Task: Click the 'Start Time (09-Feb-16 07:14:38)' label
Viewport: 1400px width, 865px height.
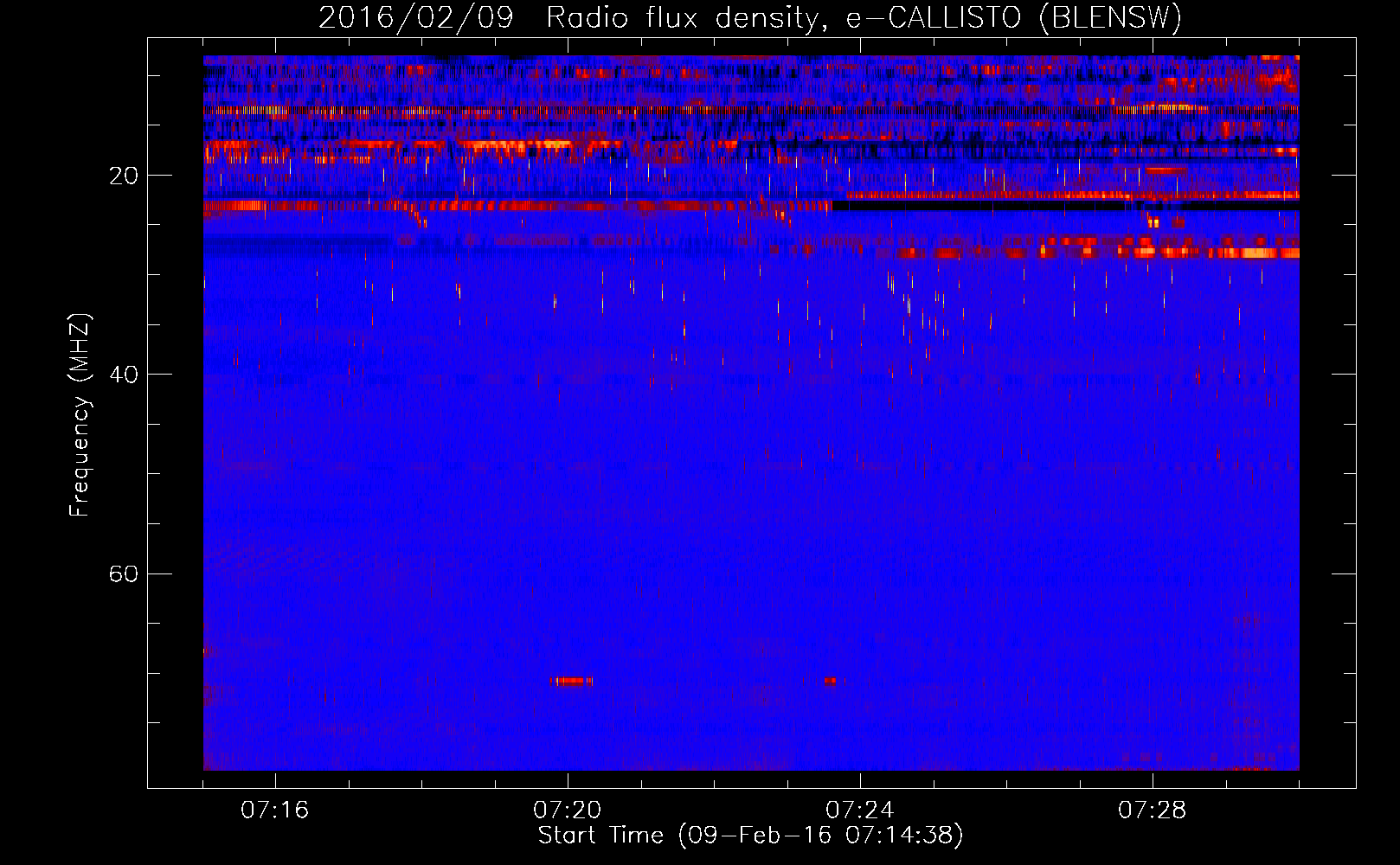Action: pyautogui.click(x=751, y=836)
